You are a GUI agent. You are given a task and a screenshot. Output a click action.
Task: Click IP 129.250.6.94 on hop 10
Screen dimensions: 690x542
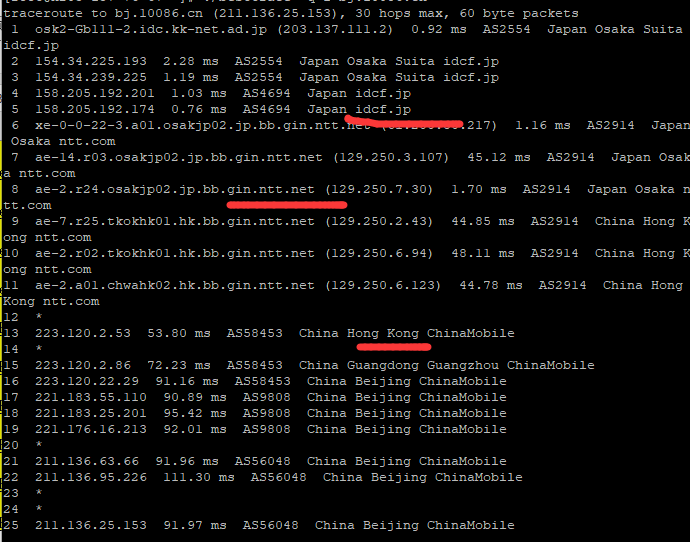click(379, 253)
